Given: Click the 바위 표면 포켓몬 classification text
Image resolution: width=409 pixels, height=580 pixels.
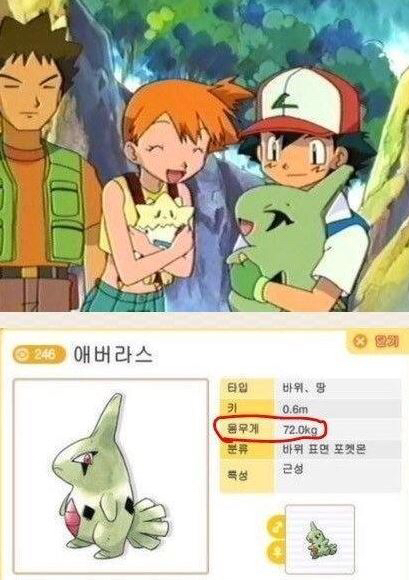Looking at the screenshot, I should pos(324,449).
